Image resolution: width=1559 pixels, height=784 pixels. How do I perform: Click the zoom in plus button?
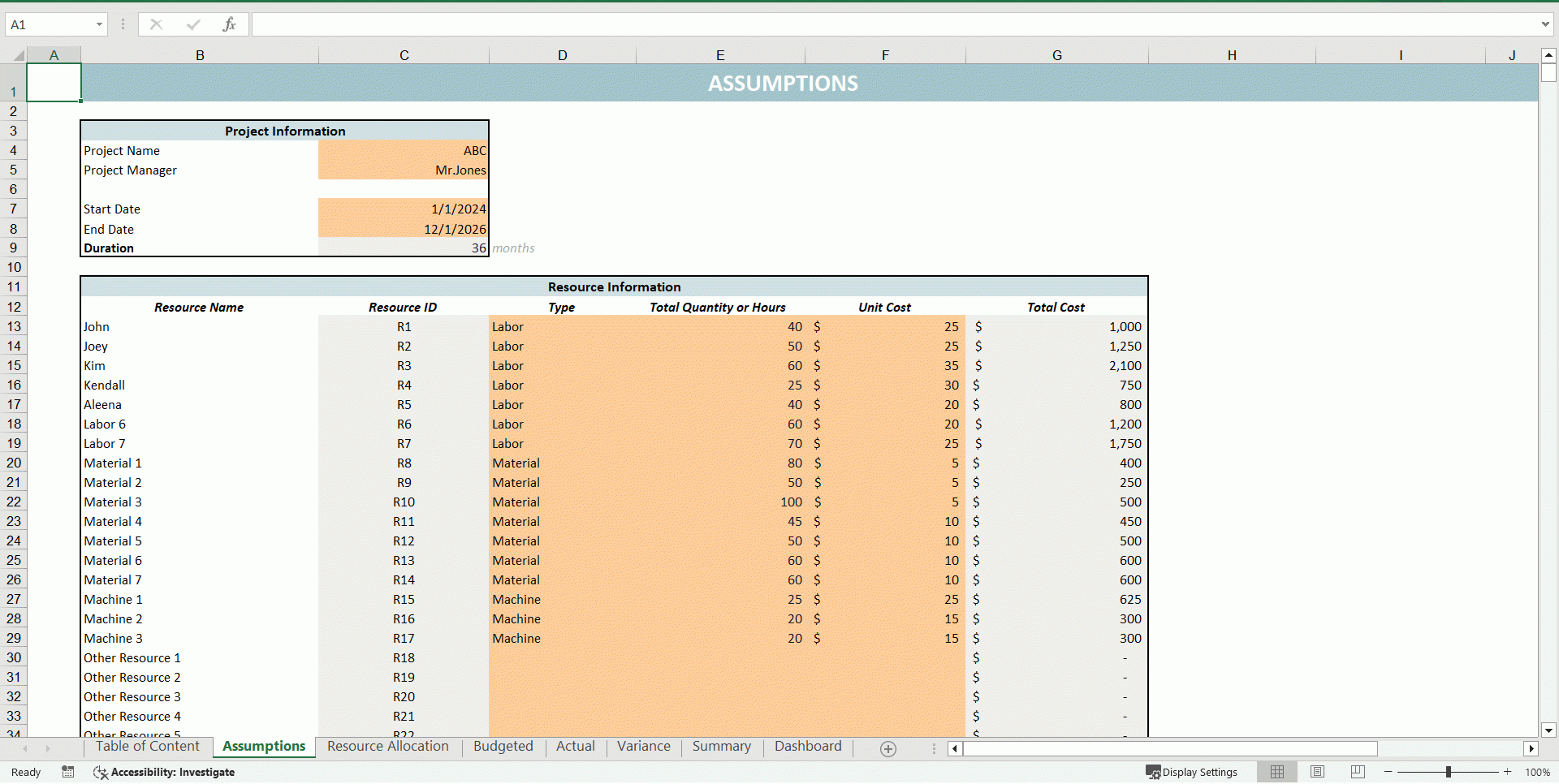[1508, 772]
